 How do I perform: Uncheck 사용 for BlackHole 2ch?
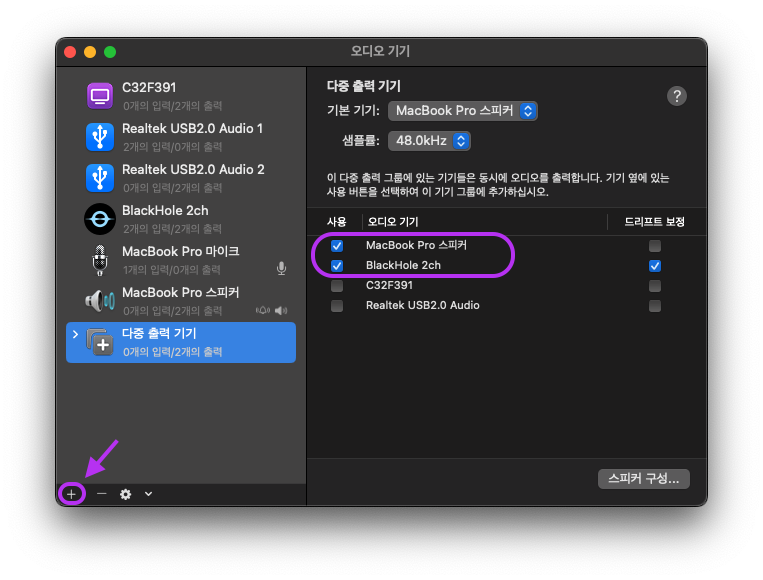point(337,266)
